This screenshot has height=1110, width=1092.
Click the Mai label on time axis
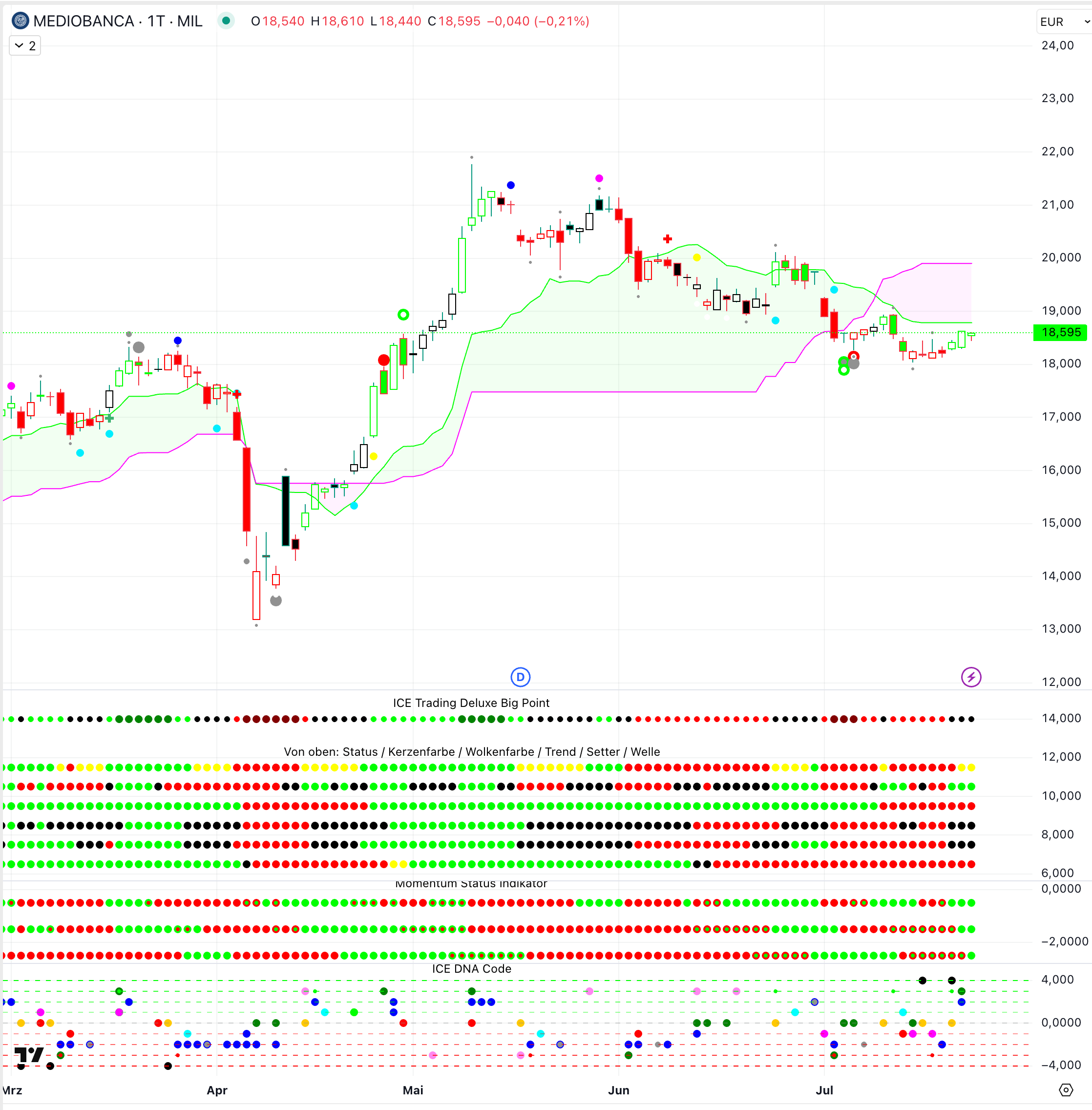click(412, 1090)
